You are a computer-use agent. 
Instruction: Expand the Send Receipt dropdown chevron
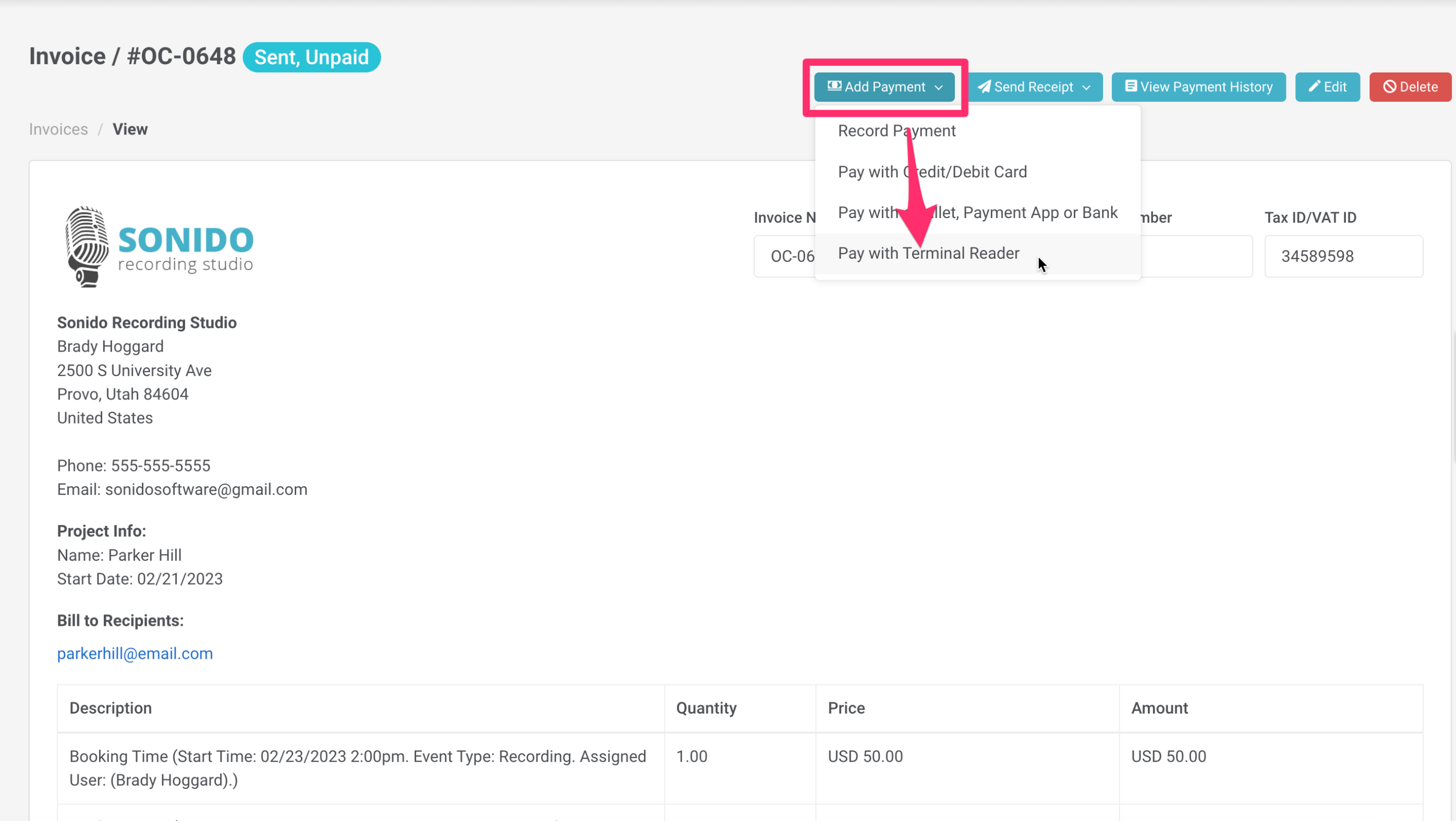(1086, 88)
